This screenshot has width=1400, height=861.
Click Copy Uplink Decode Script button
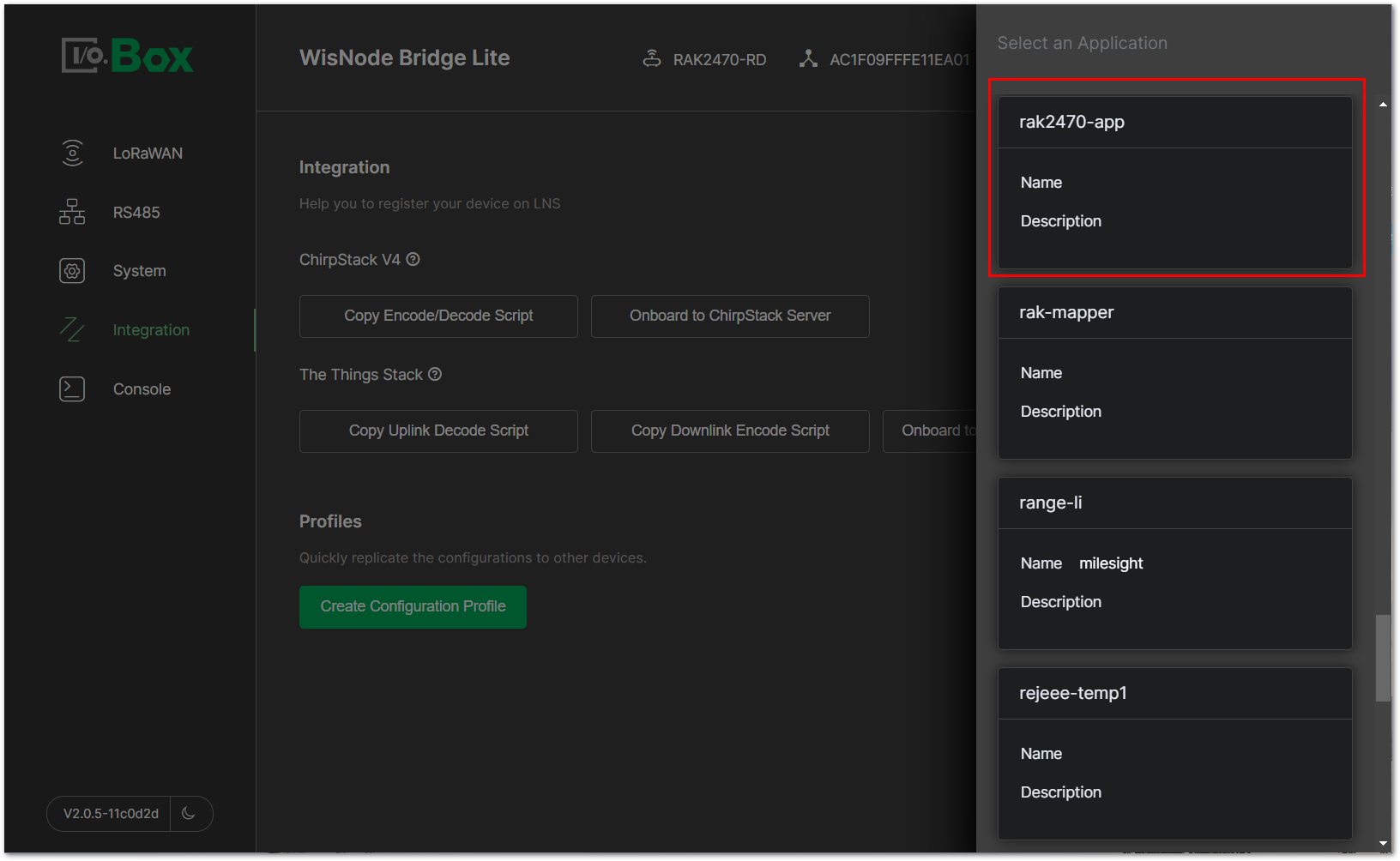coord(438,430)
